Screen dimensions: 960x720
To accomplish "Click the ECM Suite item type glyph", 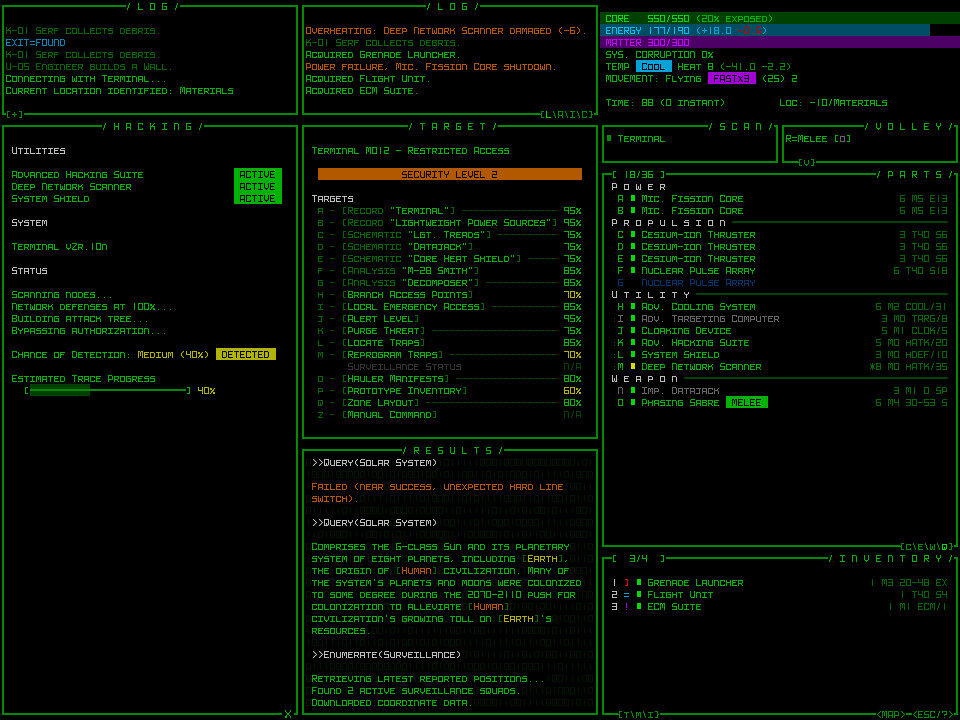I will pyautogui.click(x=626, y=607).
